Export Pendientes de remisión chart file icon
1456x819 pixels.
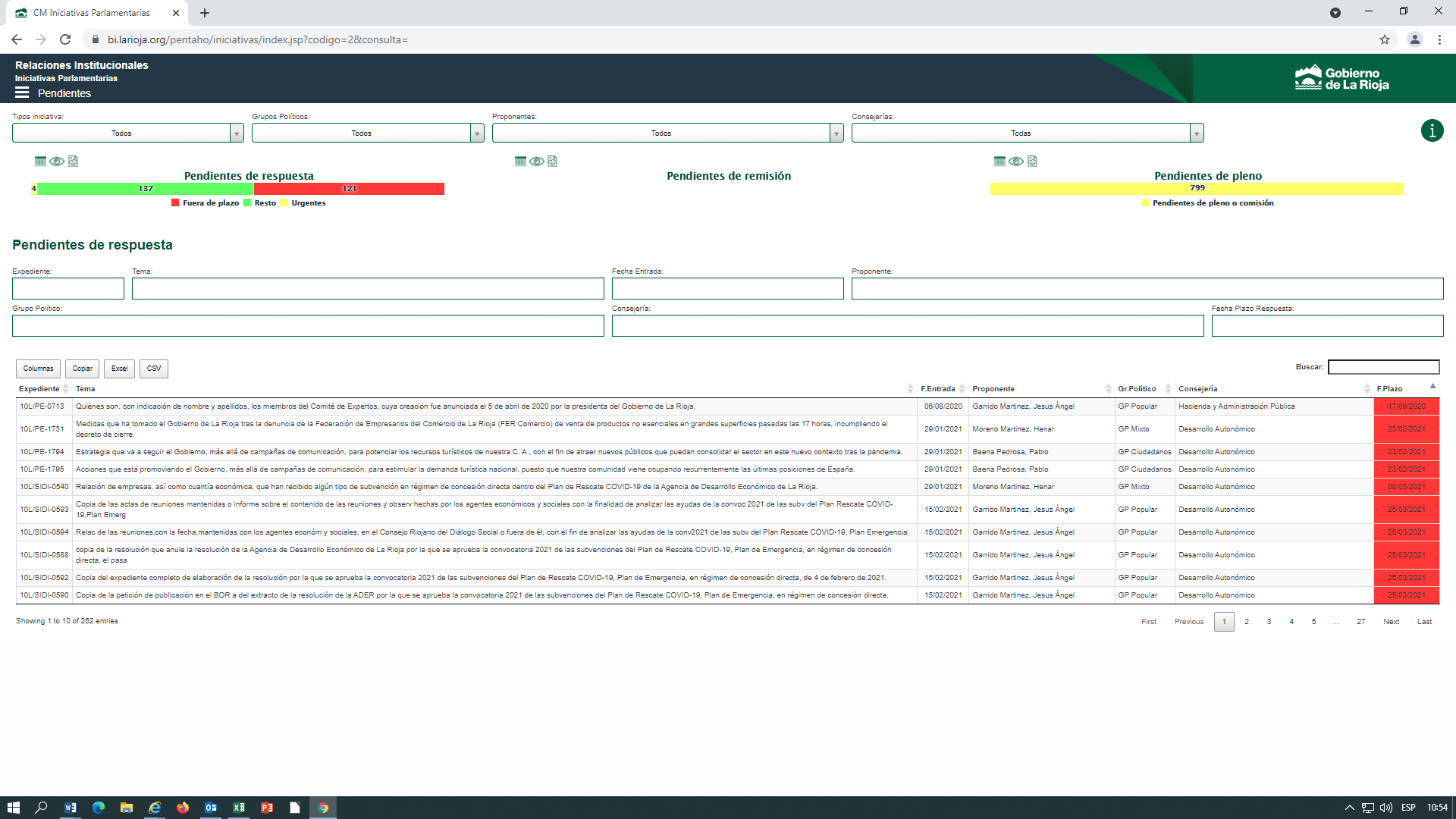[x=553, y=161]
